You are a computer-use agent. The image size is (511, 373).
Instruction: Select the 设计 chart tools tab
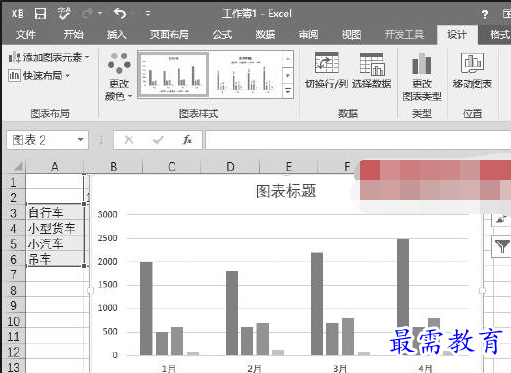457,34
